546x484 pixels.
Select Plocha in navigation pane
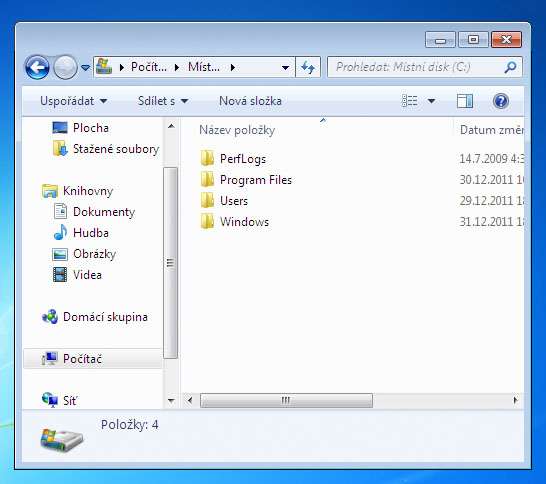(91, 128)
